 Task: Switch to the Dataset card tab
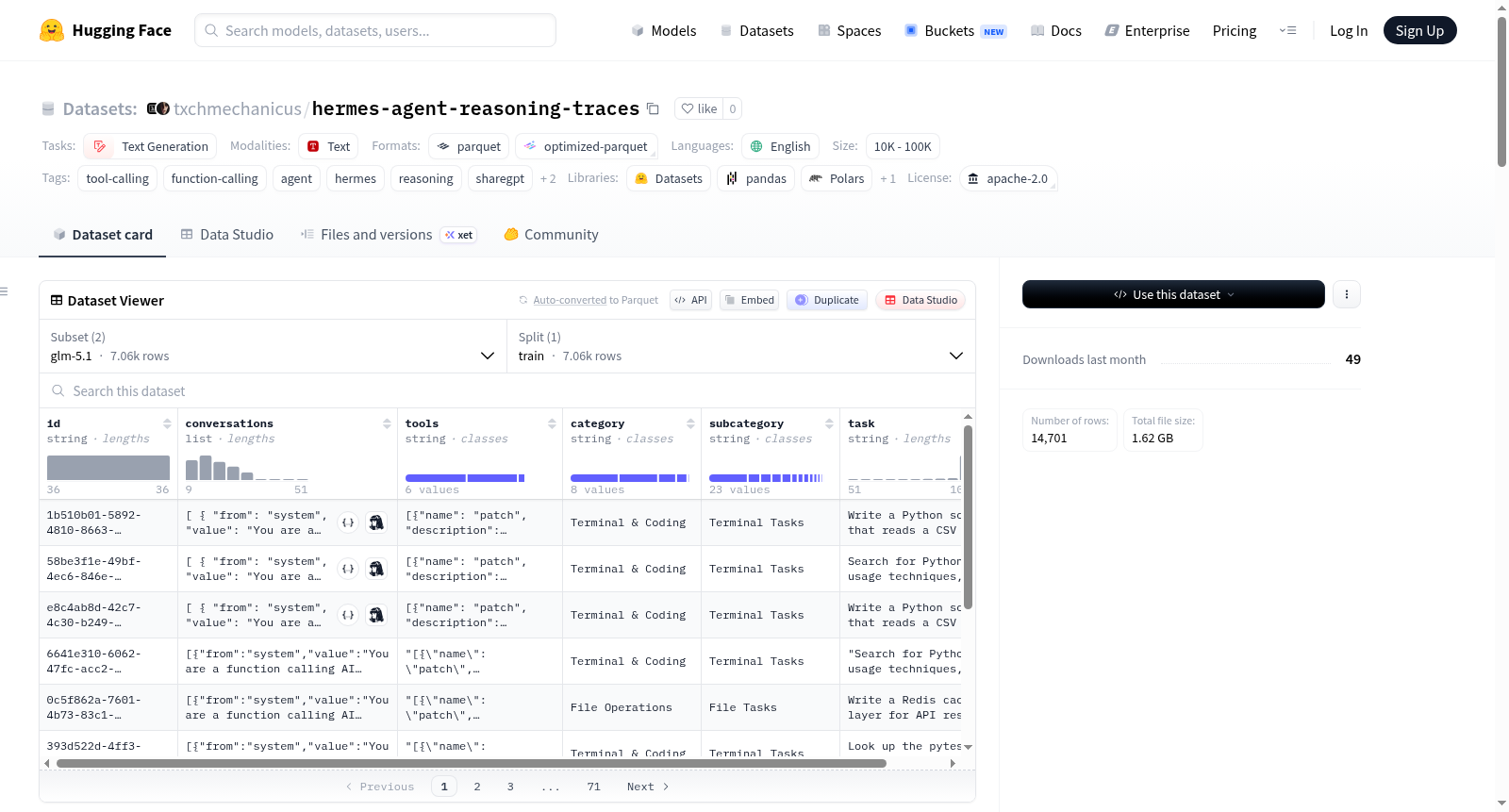[x=103, y=235]
